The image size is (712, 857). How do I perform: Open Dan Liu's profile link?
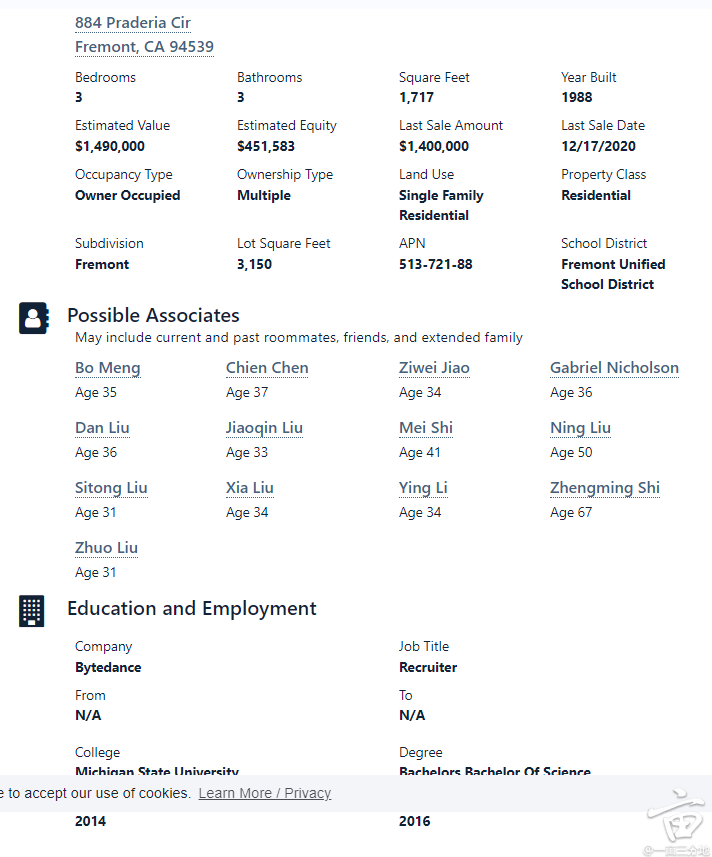coord(102,428)
